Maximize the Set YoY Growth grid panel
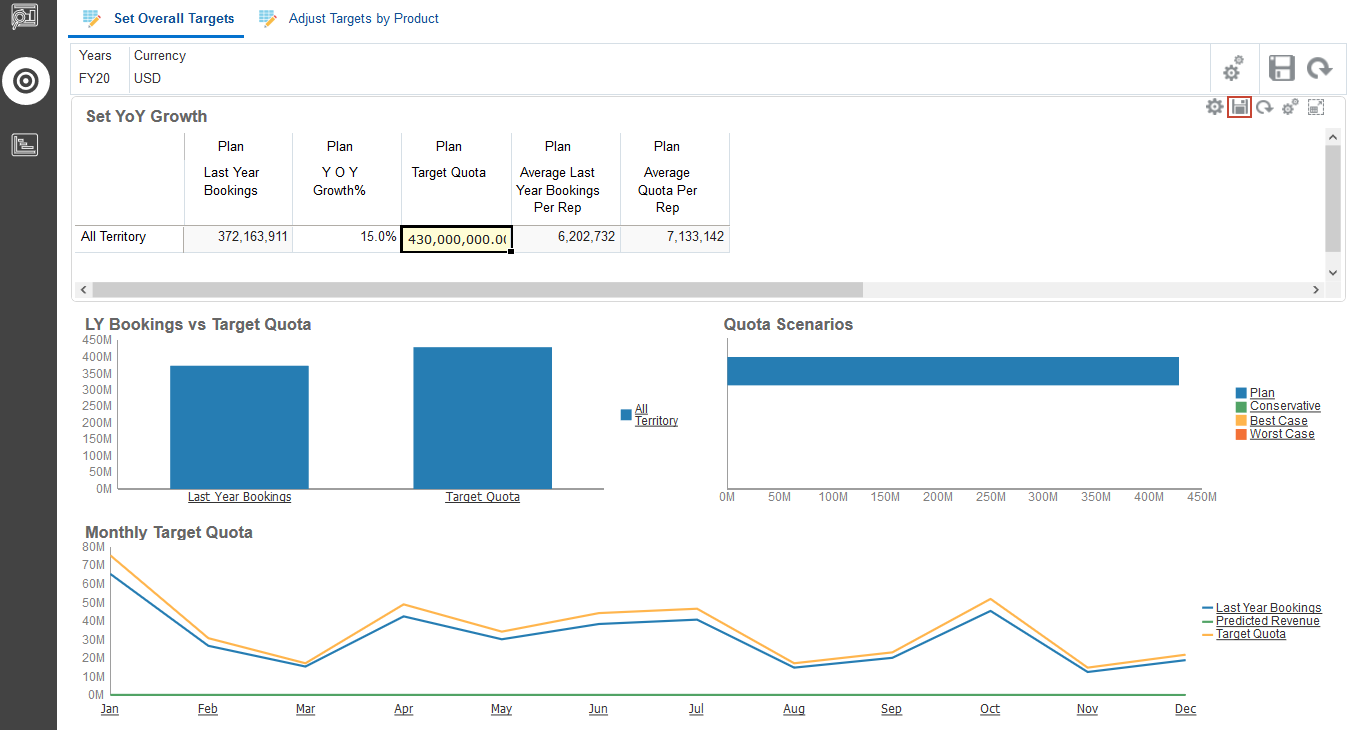This screenshot has width=1347, height=730. pyautogui.click(x=1316, y=107)
